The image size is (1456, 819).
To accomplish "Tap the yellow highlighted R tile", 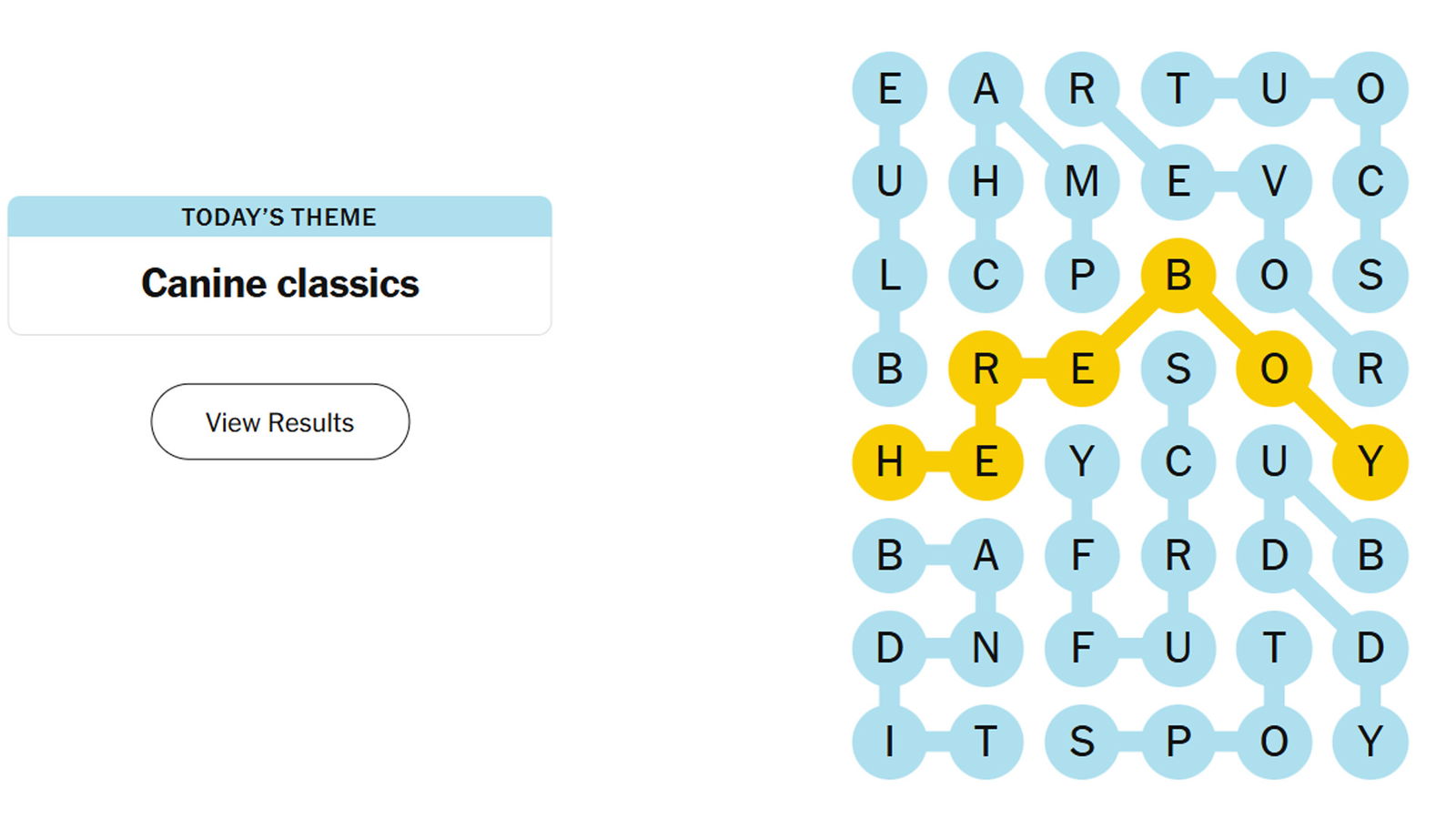I will [986, 369].
